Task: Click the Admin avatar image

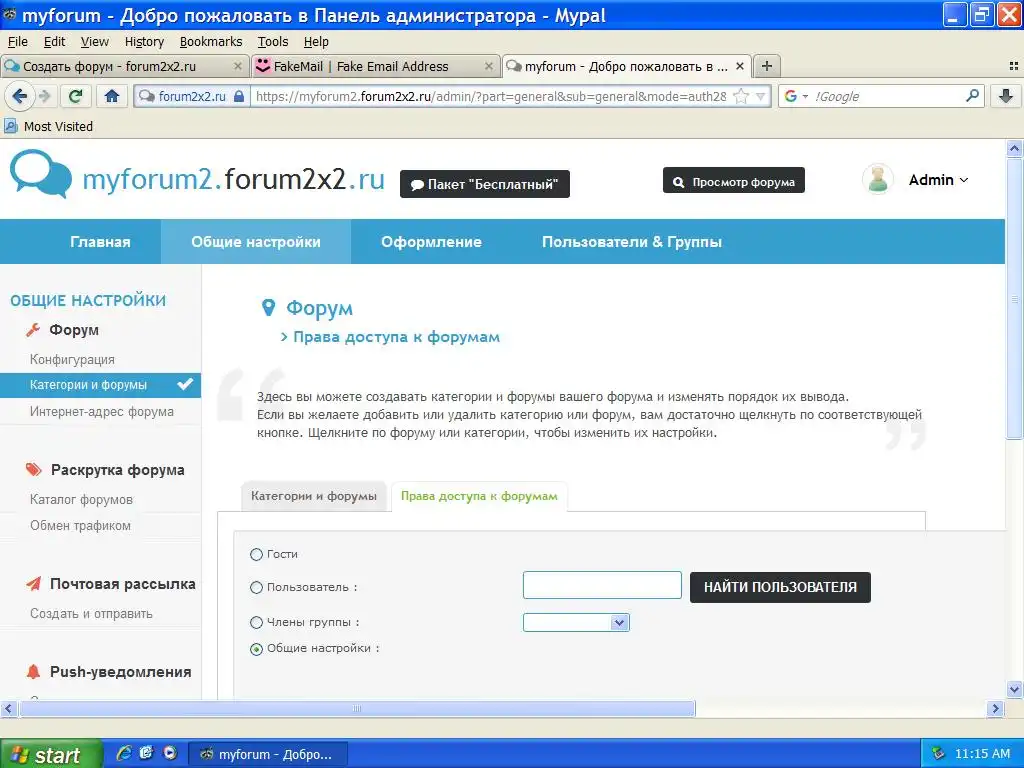Action: (878, 179)
